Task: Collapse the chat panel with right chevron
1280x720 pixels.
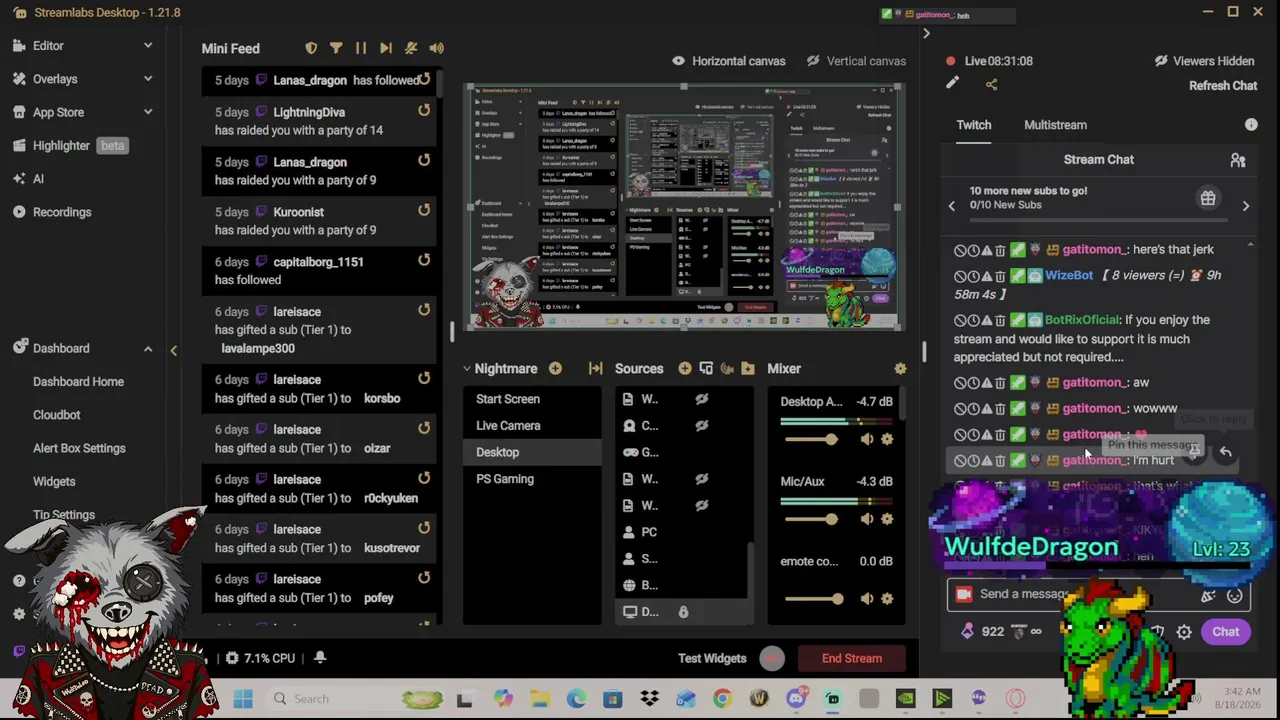Action: pos(926,34)
